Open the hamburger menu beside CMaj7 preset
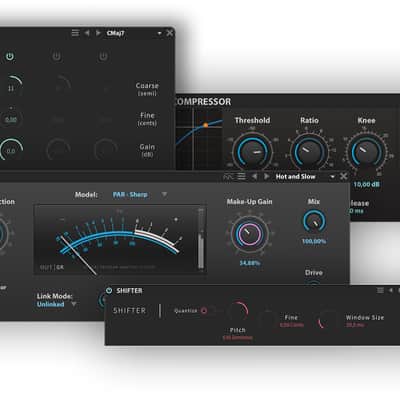The image size is (400, 400). [x=75, y=33]
